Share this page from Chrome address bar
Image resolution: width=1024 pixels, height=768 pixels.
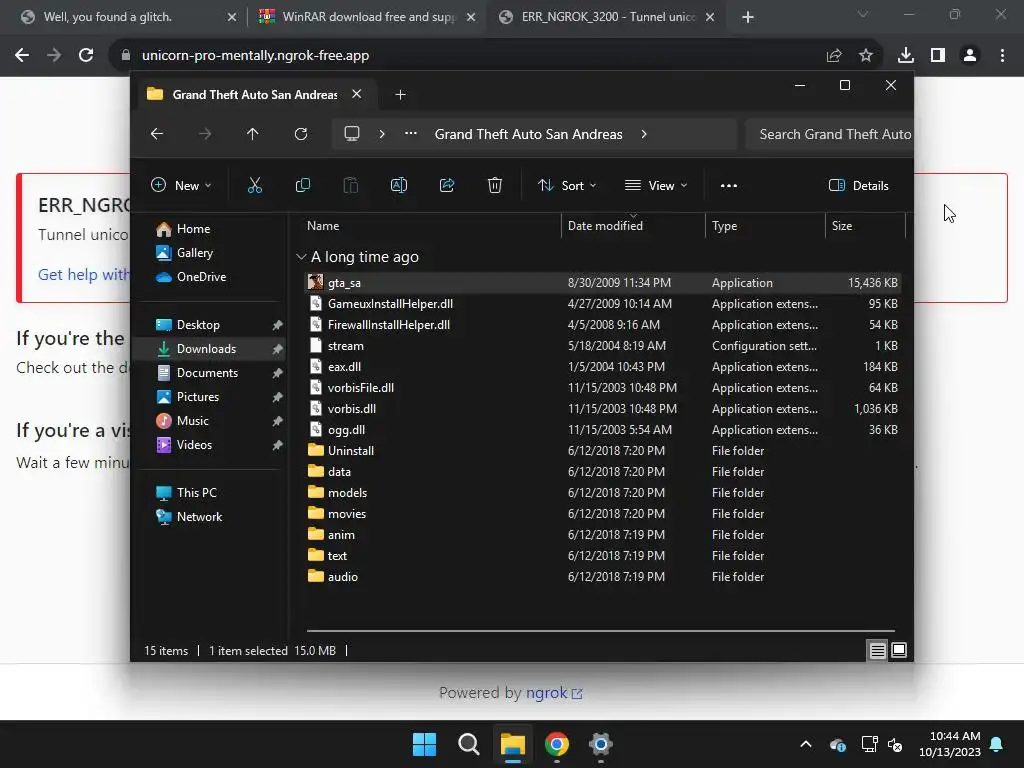(x=834, y=56)
